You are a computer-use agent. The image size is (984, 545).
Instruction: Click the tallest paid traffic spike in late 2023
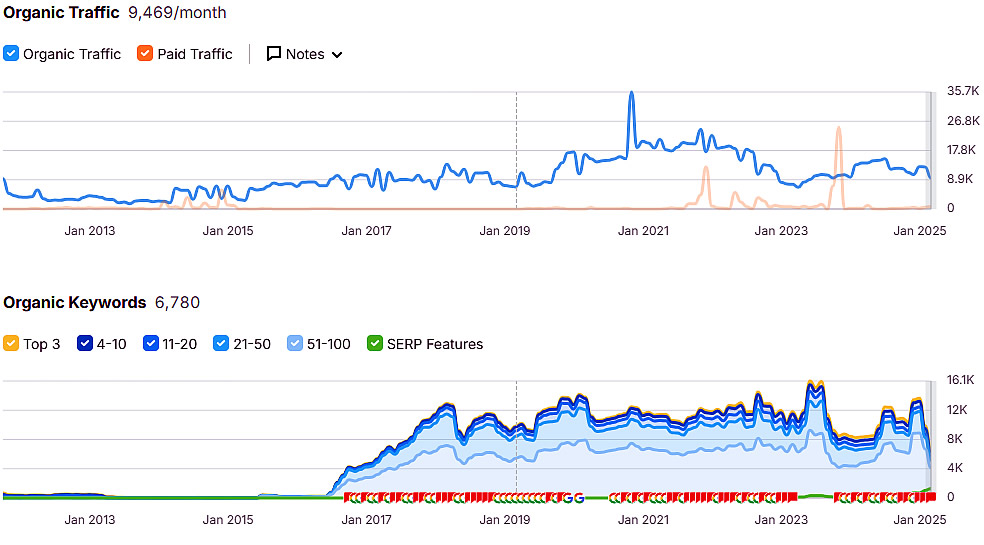839,129
